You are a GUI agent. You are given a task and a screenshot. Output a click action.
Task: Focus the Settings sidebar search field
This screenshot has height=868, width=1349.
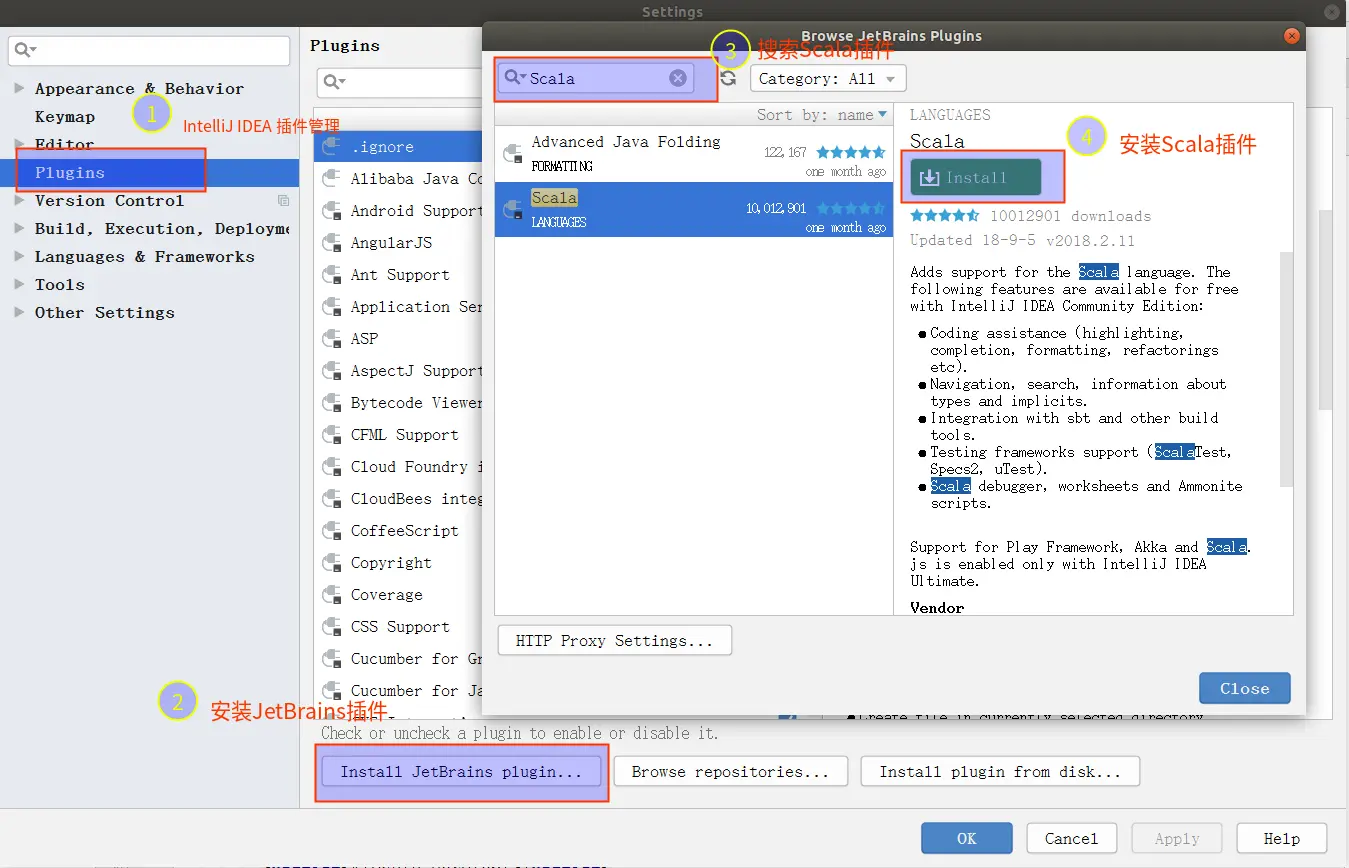point(149,50)
